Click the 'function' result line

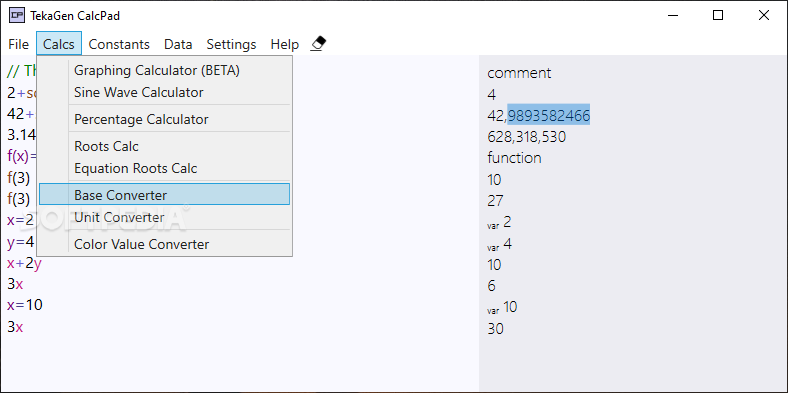pyautogui.click(x=515, y=158)
